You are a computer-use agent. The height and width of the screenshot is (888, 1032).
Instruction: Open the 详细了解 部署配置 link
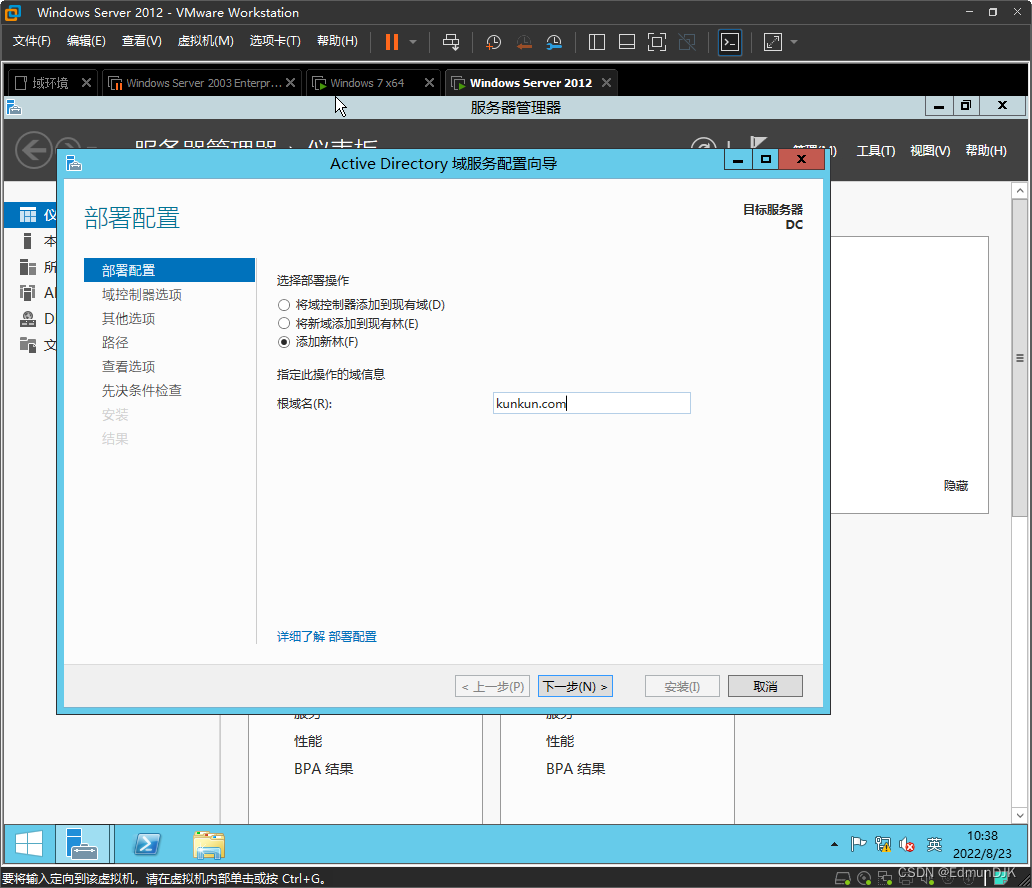[x=326, y=637]
